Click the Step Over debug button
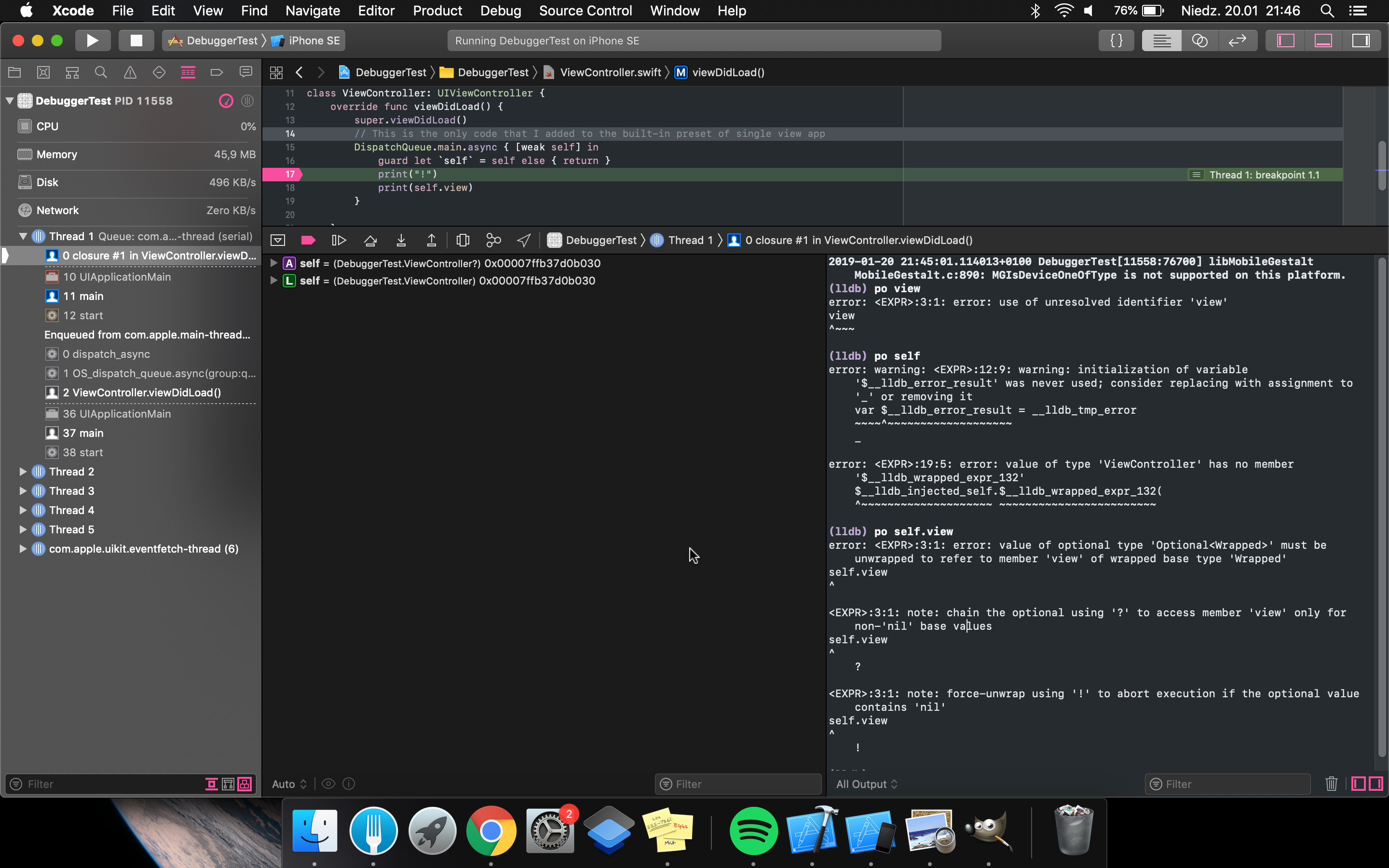The width and height of the screenshot is (1389, 868). pyautogui.click(x=370, y=240)
